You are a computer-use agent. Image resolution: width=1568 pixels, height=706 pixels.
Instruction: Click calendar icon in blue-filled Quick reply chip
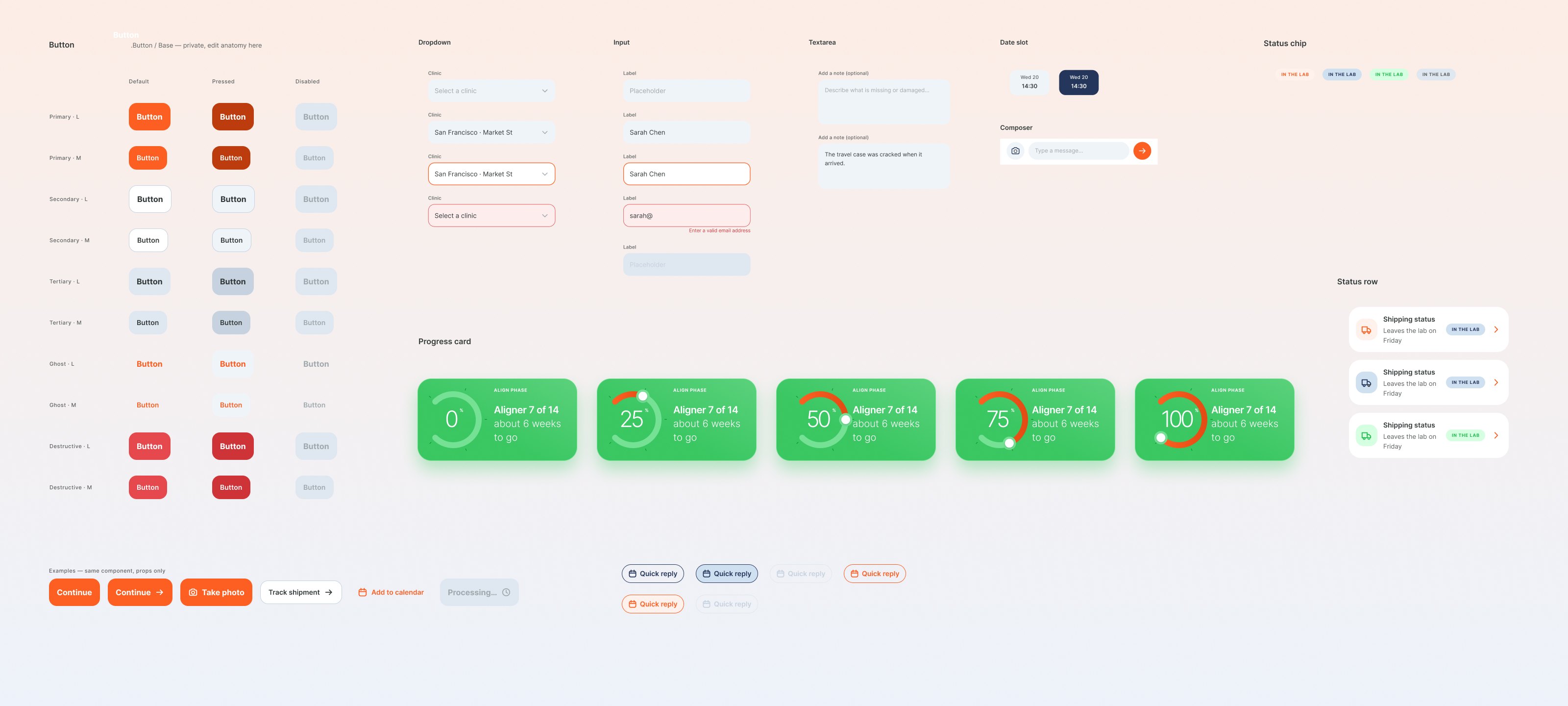[x=707, y=574]
